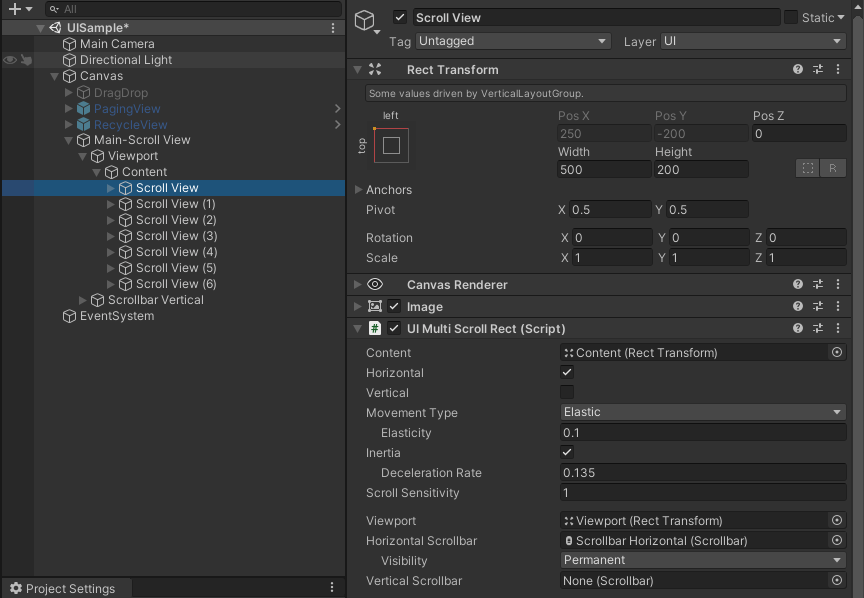Open Image component help reference

tap(797, 306)
